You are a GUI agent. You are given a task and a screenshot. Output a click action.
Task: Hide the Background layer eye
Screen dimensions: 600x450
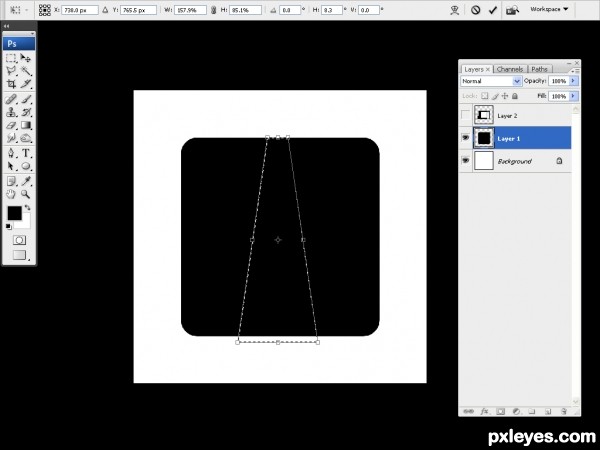coord(465,160)
